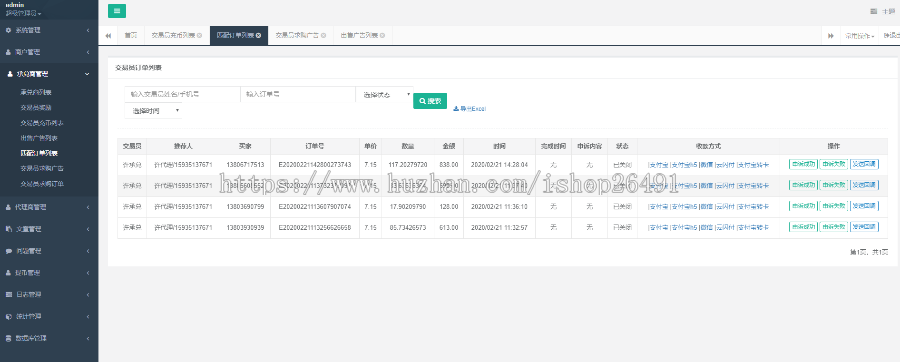Expand the 代理商管理 sidebar menu
The height and width of the screenshot is (362, 900).
tap(49, 207)
